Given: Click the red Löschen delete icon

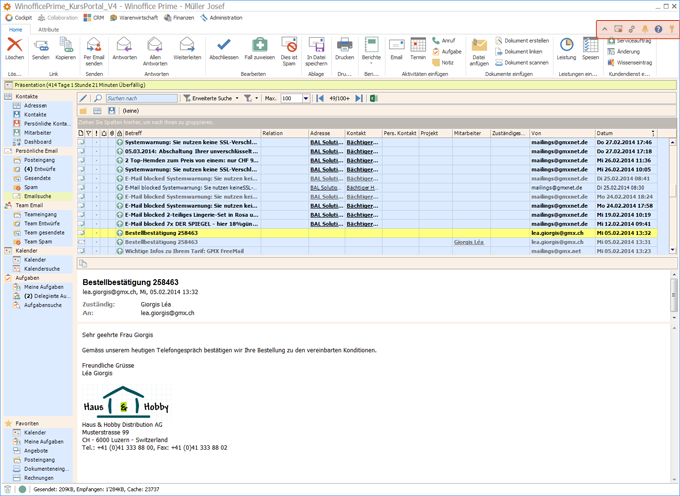Looking at the screenshot, I should (14, 45).
